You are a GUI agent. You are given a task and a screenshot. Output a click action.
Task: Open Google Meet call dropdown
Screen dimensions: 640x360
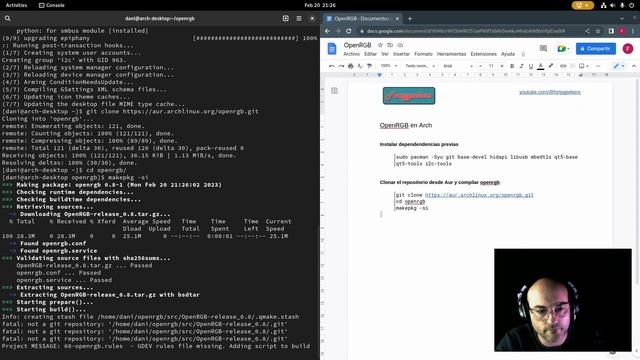pyautogui.click(x=563, y=49)
